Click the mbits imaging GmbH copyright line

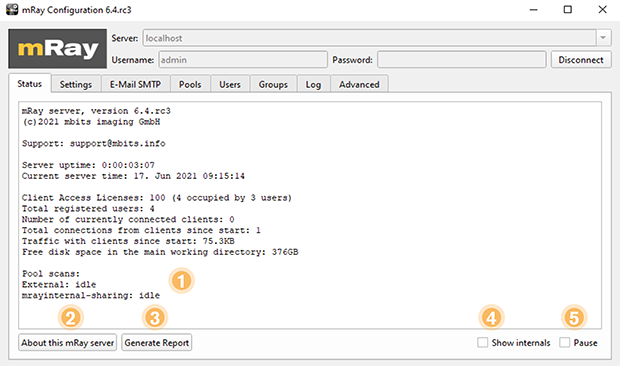(91, 122)
